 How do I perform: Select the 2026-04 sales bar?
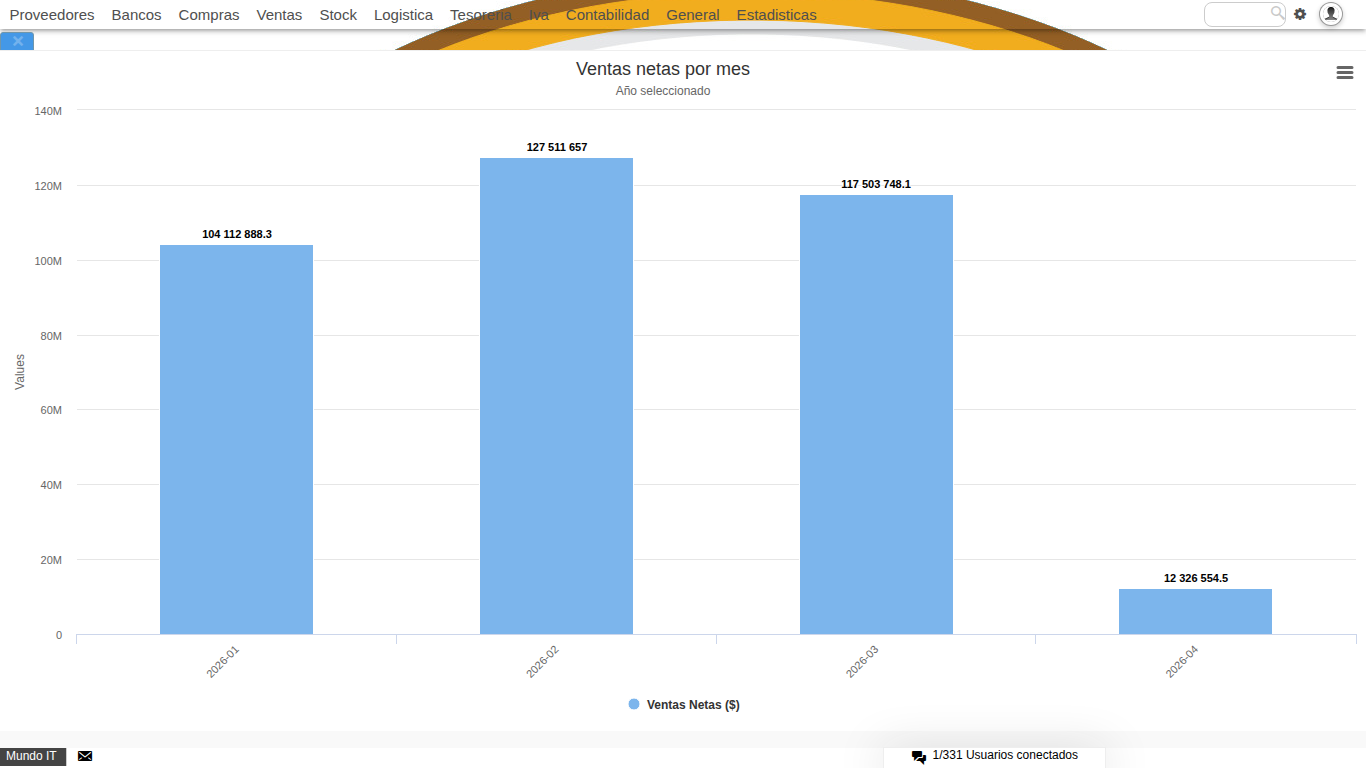click(1195, 611)
